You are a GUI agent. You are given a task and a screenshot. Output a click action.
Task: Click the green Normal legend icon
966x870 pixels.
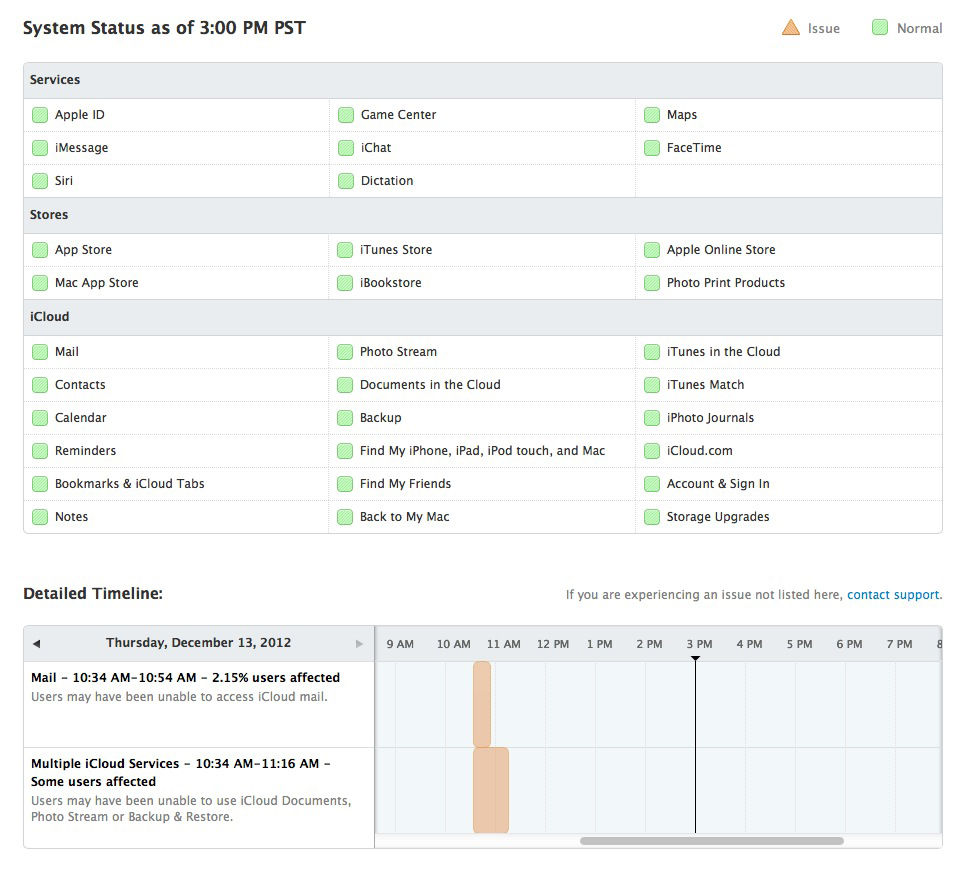[x=880, y=28]
